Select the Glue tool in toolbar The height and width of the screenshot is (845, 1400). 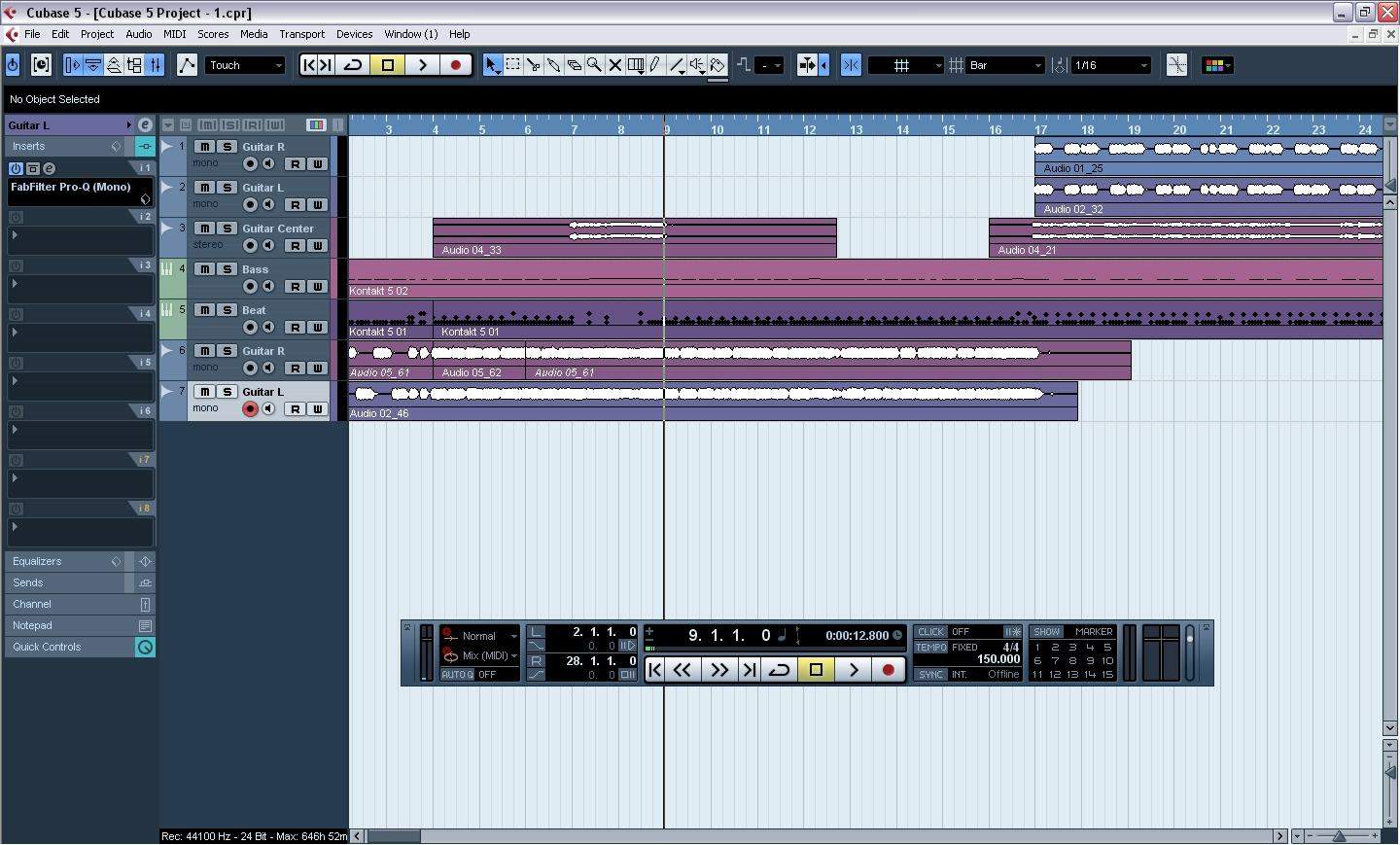pos(553,65)
